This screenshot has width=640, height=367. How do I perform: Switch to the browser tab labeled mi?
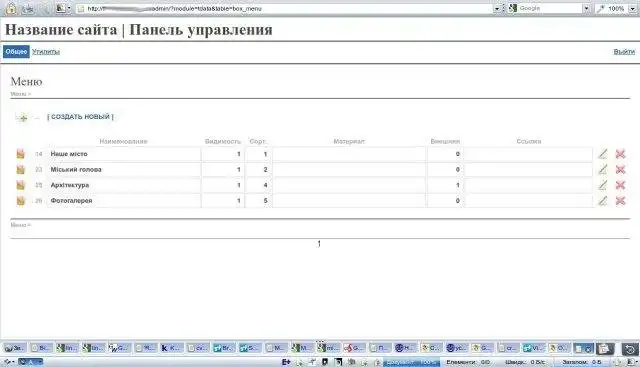(x=328, y=348)
